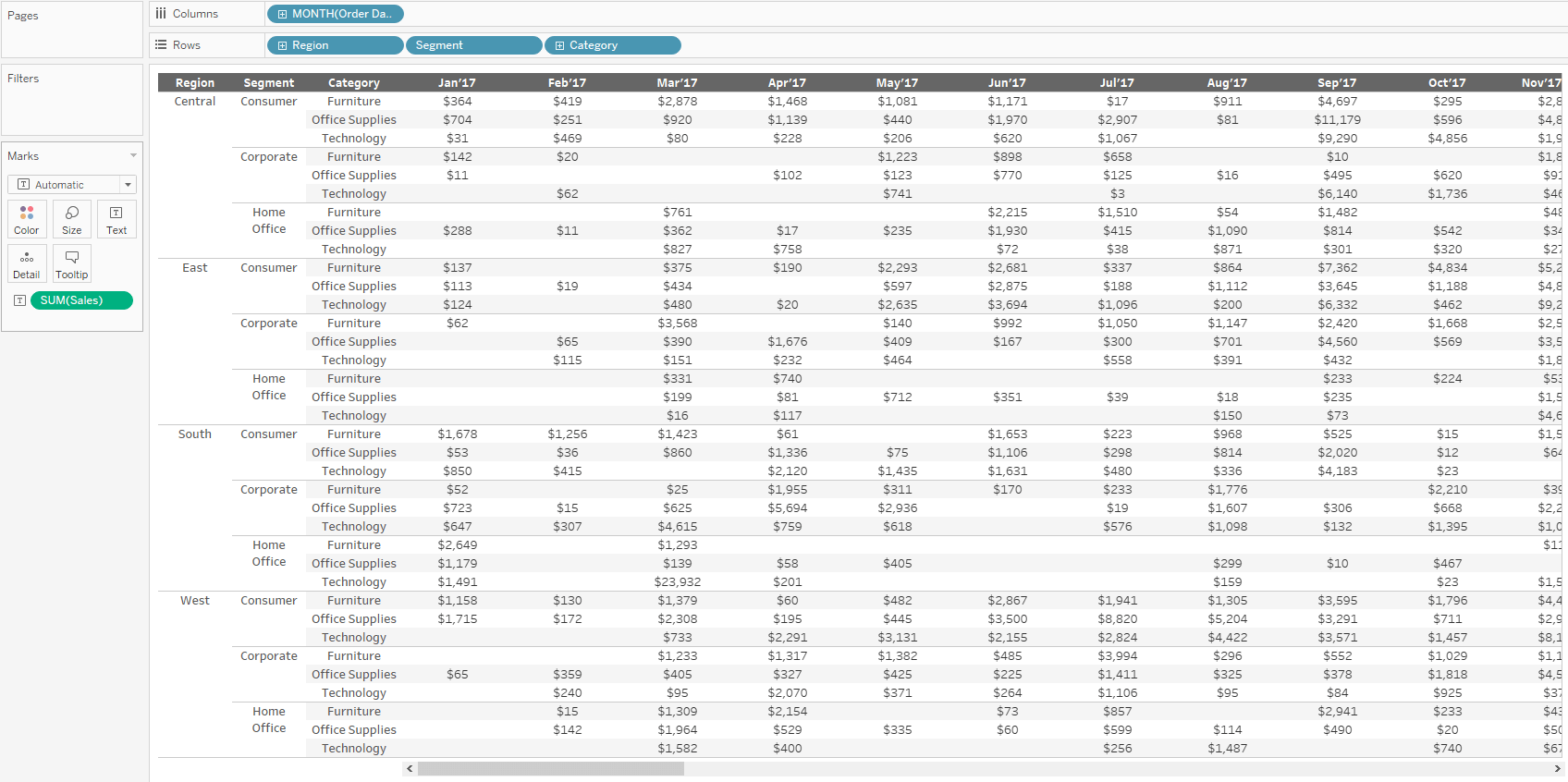Open the Detail marks button

click(x=27, y=263)
